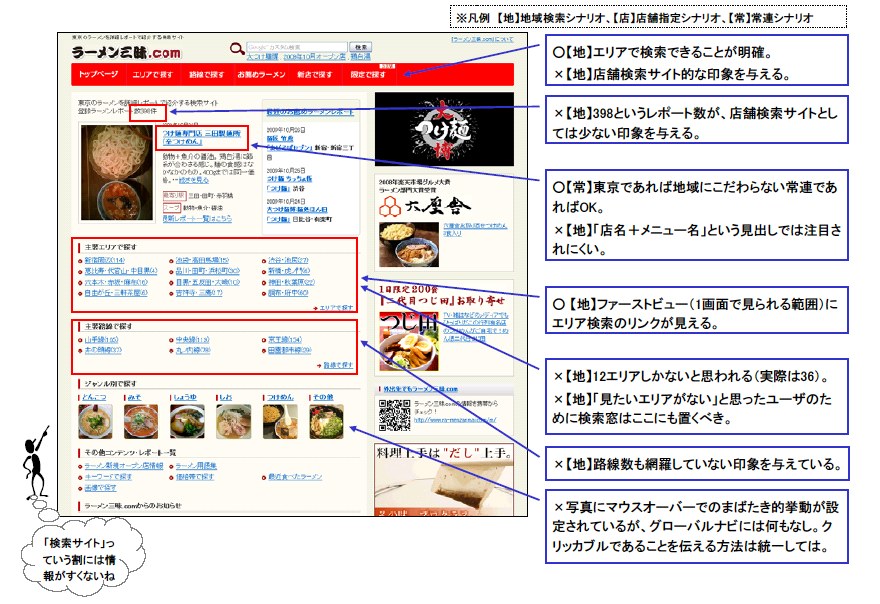
Task: Open the 自由が丘・三軒茶屋 area link
Action: (x=116, y=292)
